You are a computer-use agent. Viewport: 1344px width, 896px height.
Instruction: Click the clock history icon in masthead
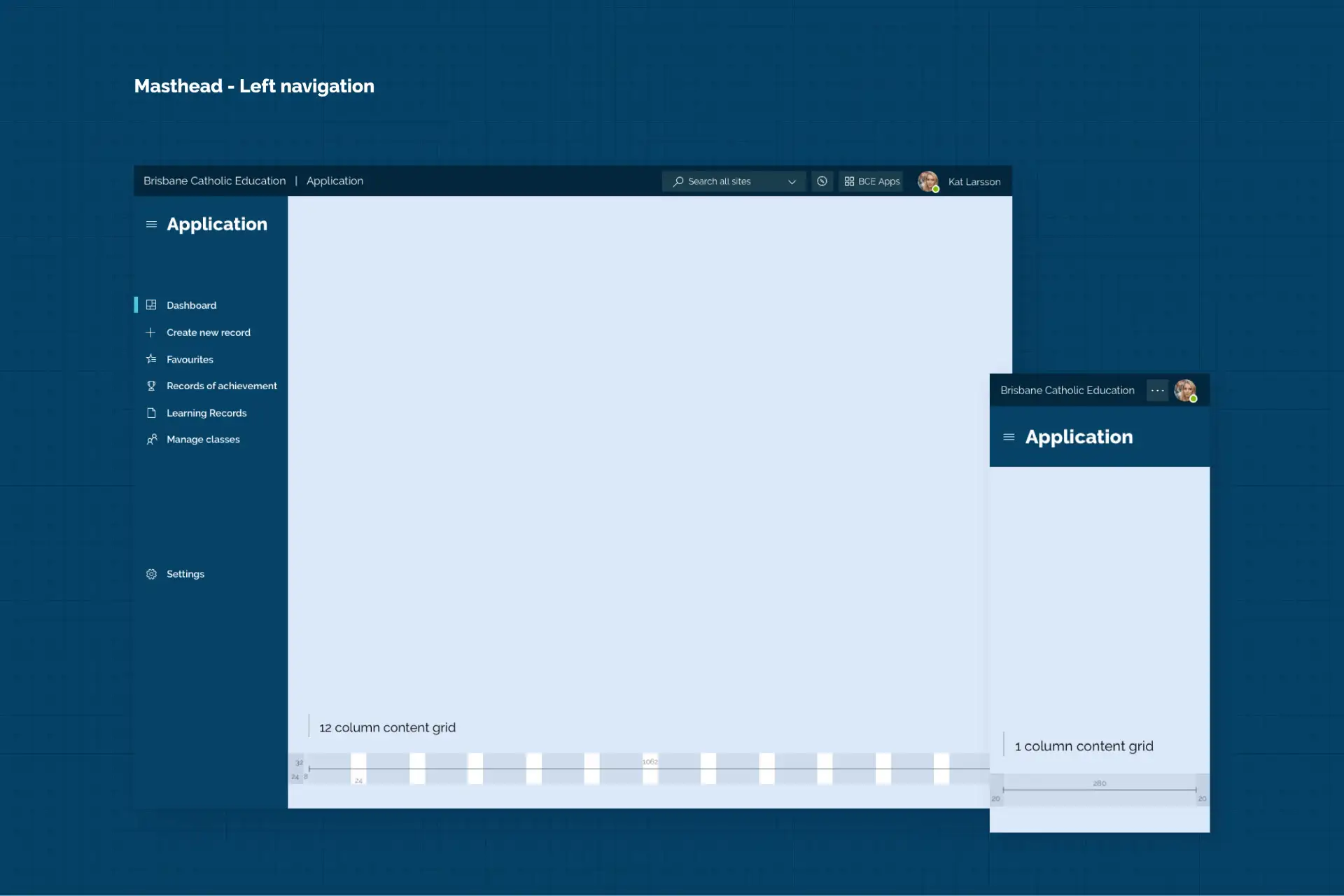tap(822, 181)
